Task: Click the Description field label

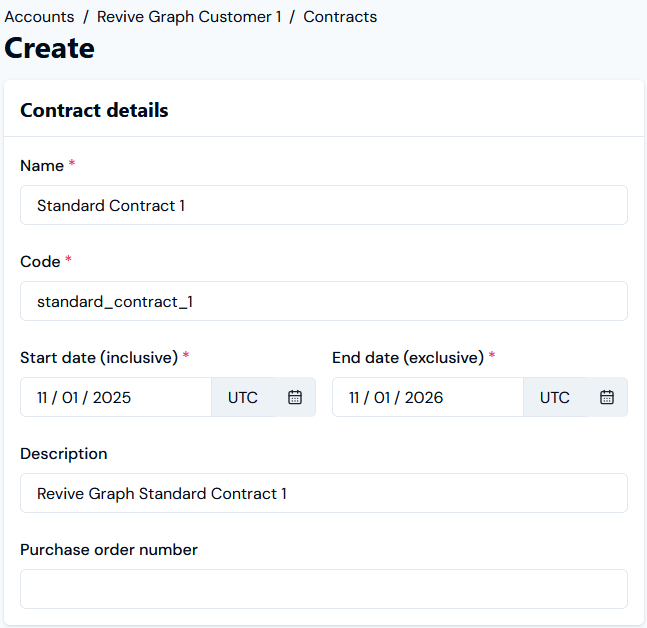Action: click(x=63, y=453)
